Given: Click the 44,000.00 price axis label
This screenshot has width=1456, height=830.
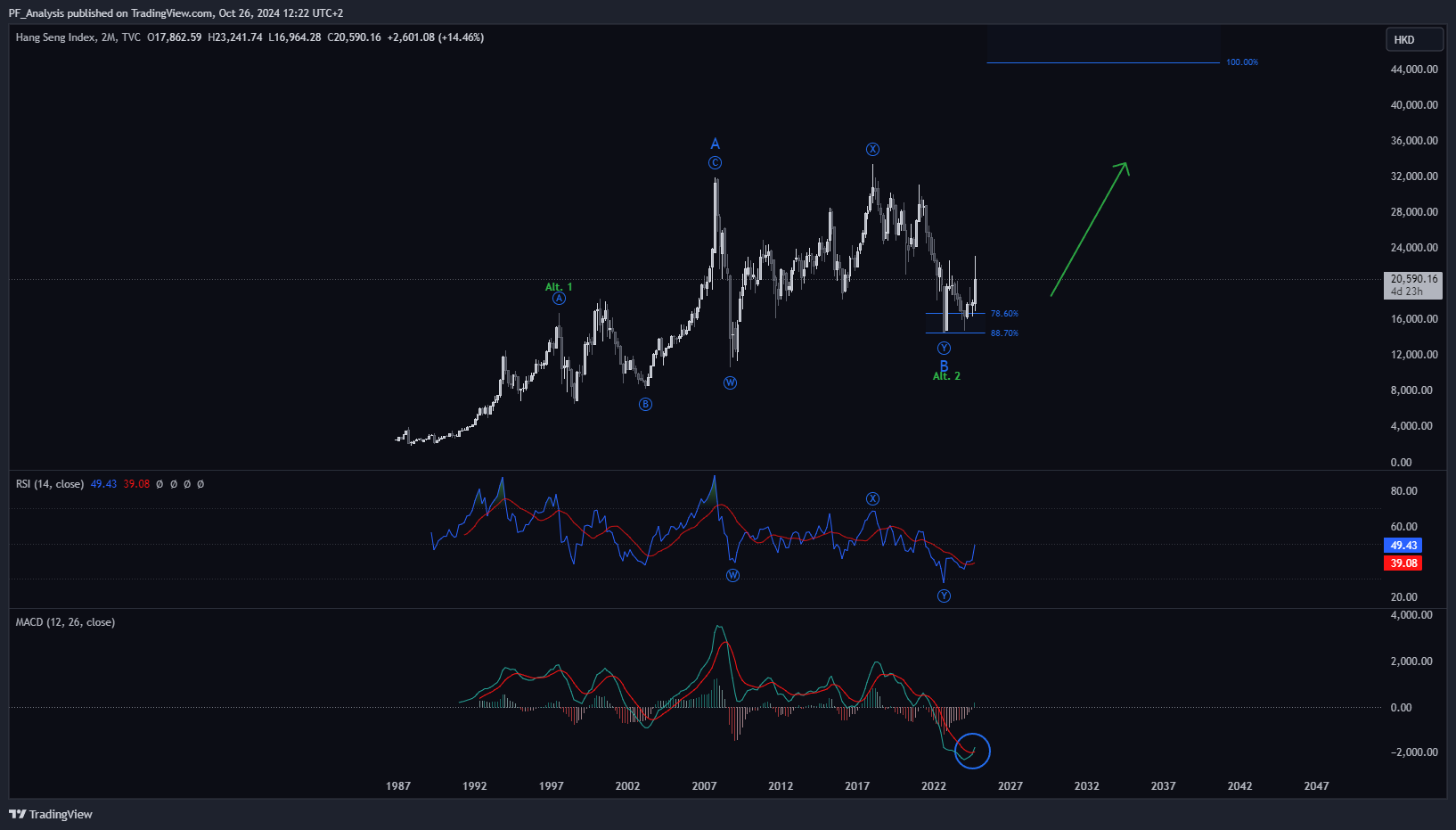Looking at the screenshot, I should tap(1414, 70).
